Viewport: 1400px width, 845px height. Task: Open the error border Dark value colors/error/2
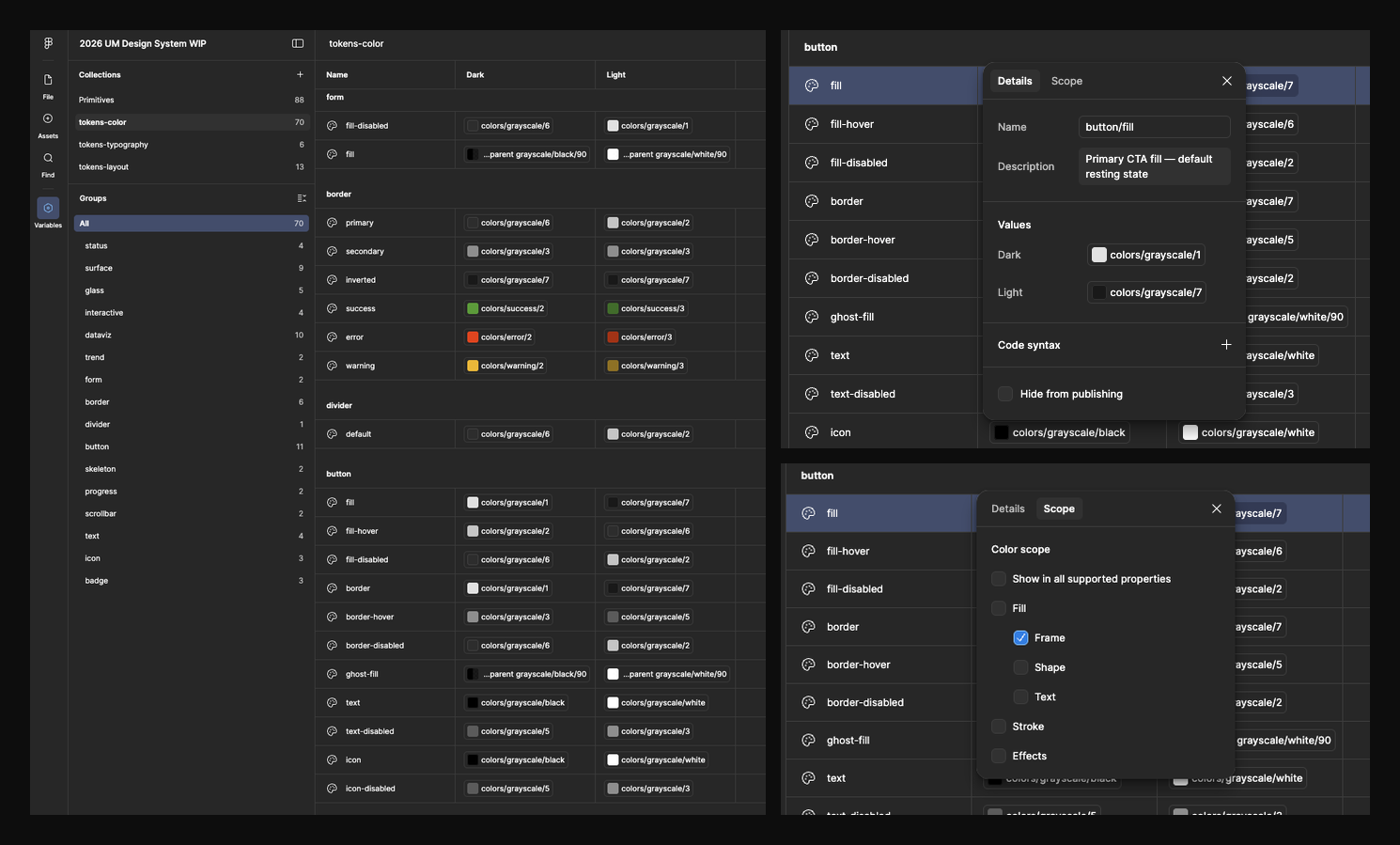pyautogui.click(x=501, y=337)
